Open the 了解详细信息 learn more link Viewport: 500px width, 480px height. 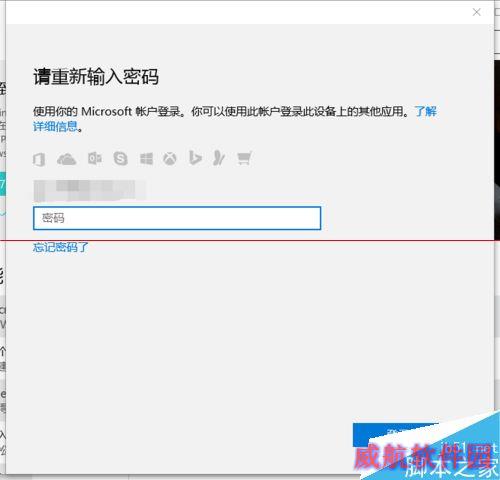pos(235,119)
